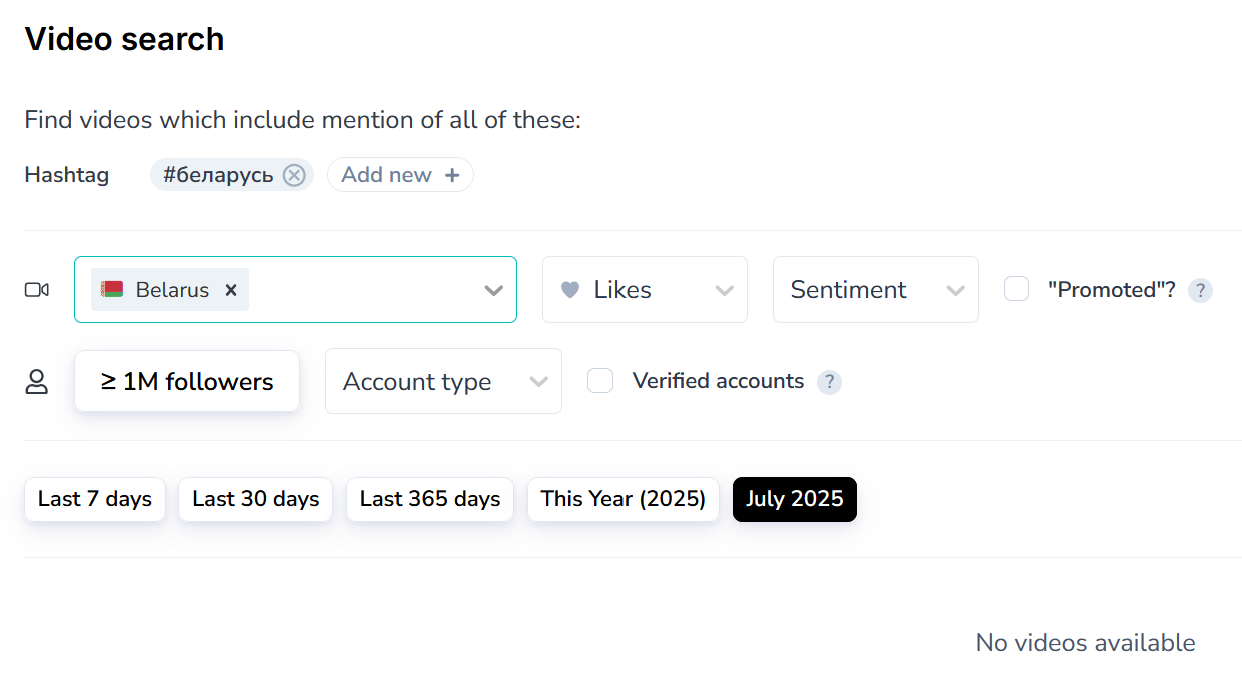Select This Year (2025) range
The image size is (1242, 682).
(x=623, y=499)
